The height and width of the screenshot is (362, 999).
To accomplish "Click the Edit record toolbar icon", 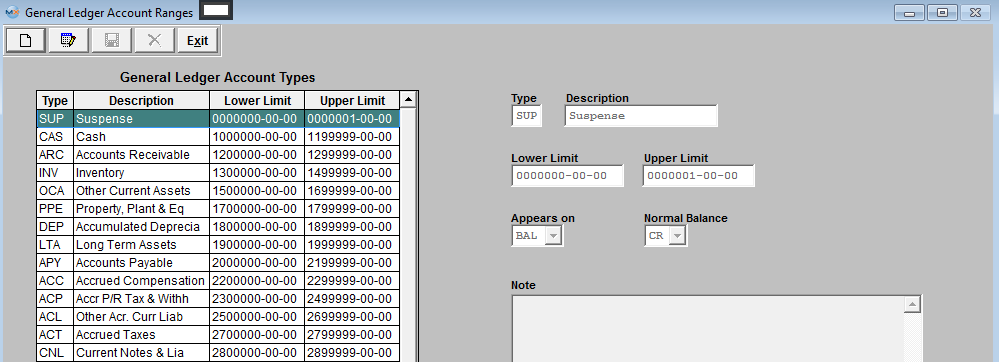I will coord(69,41).
